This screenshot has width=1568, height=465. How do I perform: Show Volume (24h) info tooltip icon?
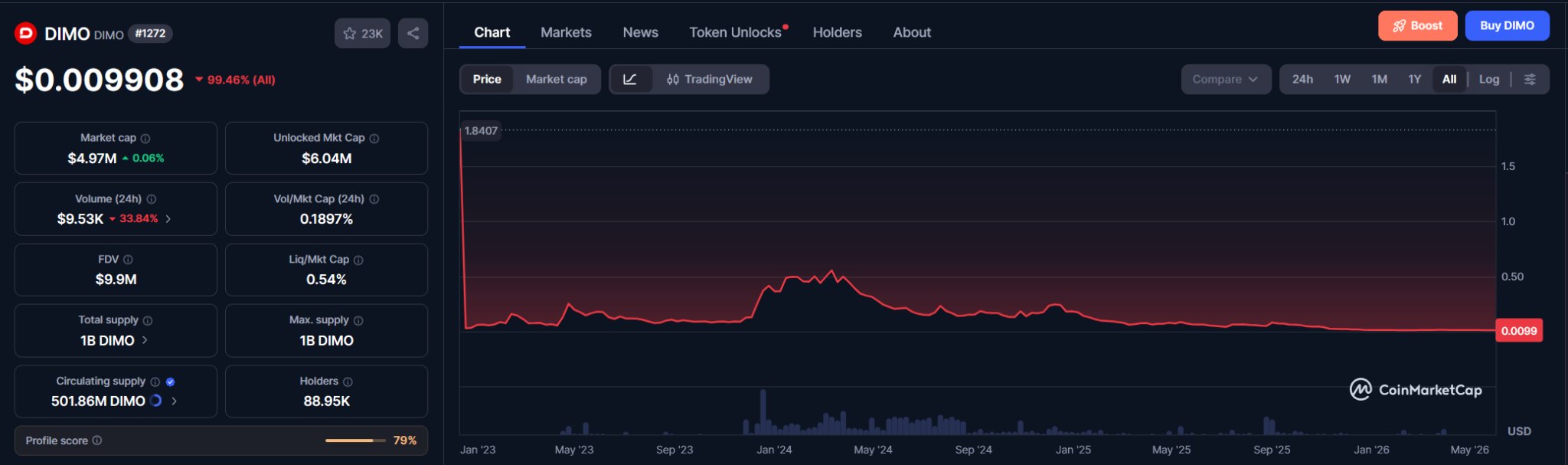(x=152, y=199)
